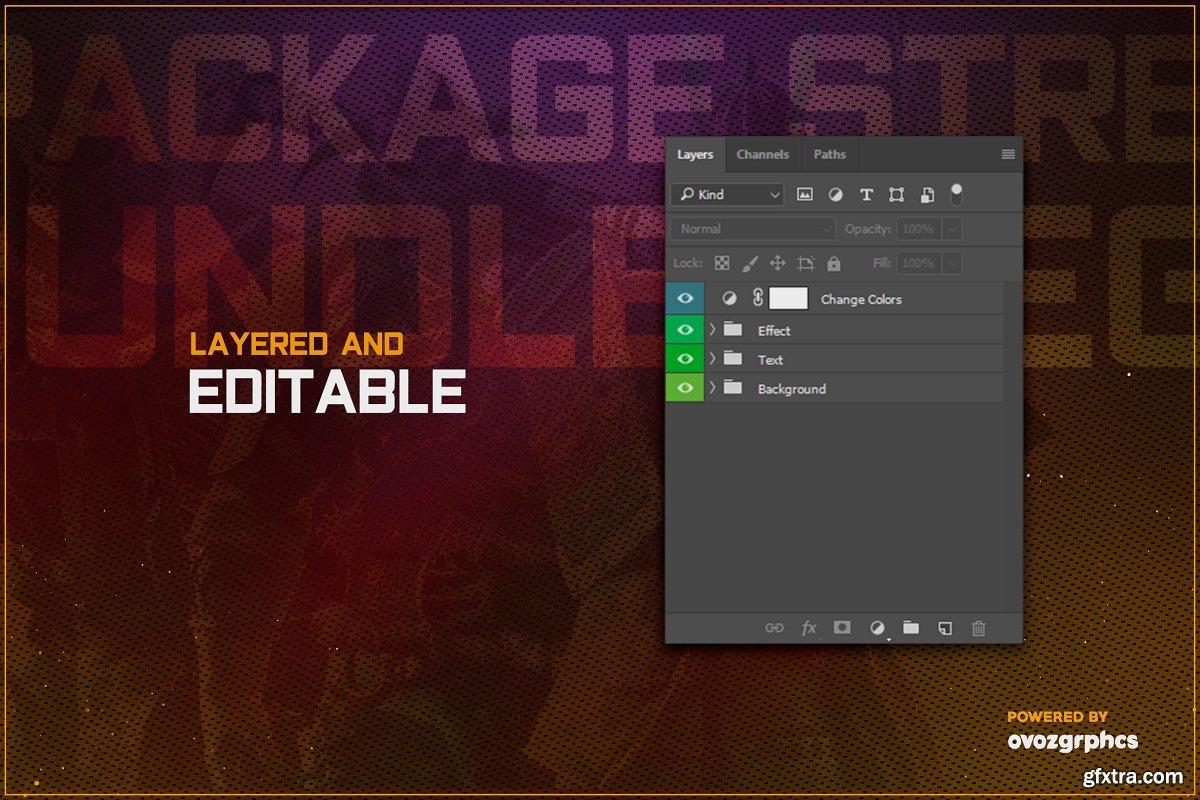The image size is (1200, 800).
Task: Open the Kind filter dropdown
Action: click(727, 195)
